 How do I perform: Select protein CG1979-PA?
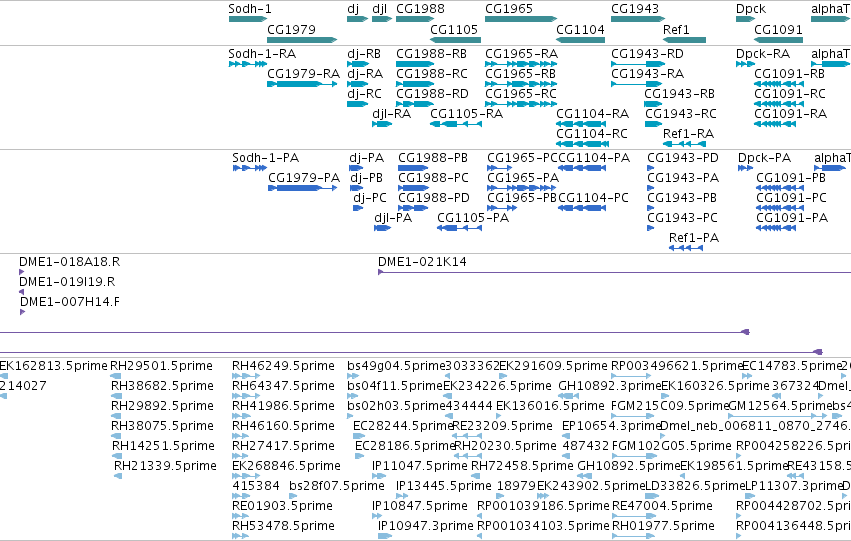pos(304,178)
